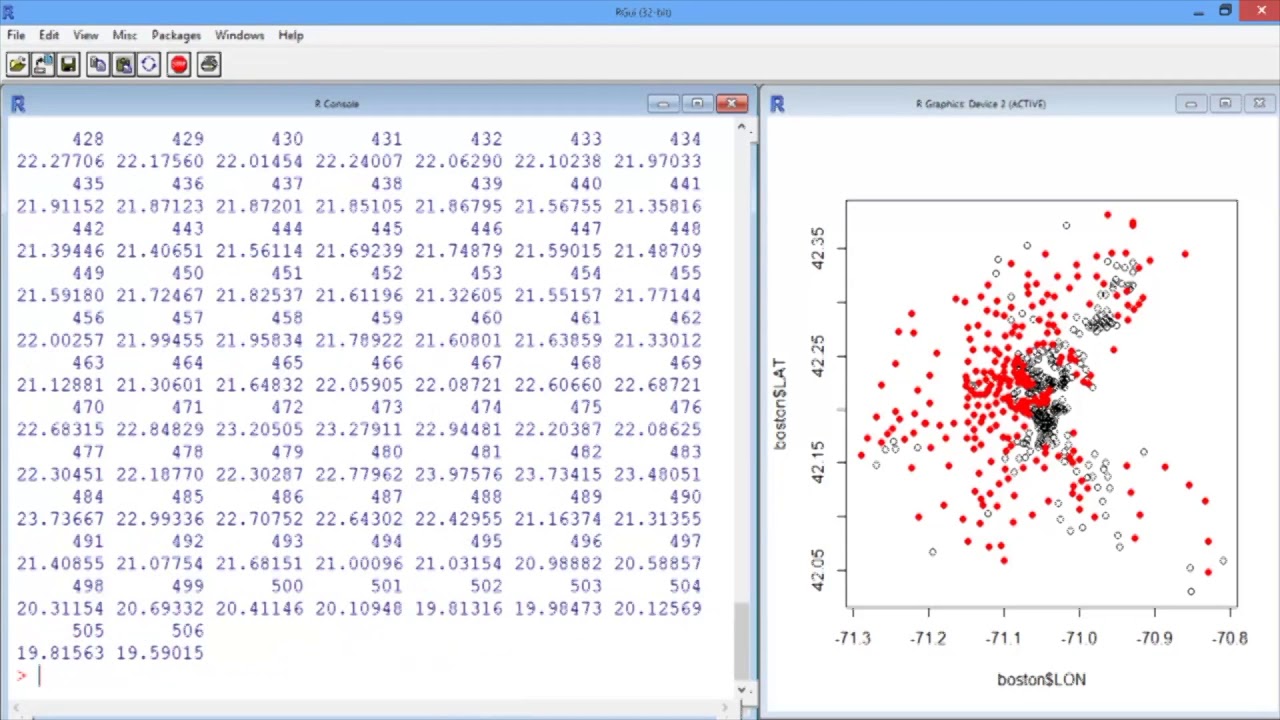The image size is (1280, 720).
Task: Click the predicted value 21.35816
Action: tap(658, 206)
